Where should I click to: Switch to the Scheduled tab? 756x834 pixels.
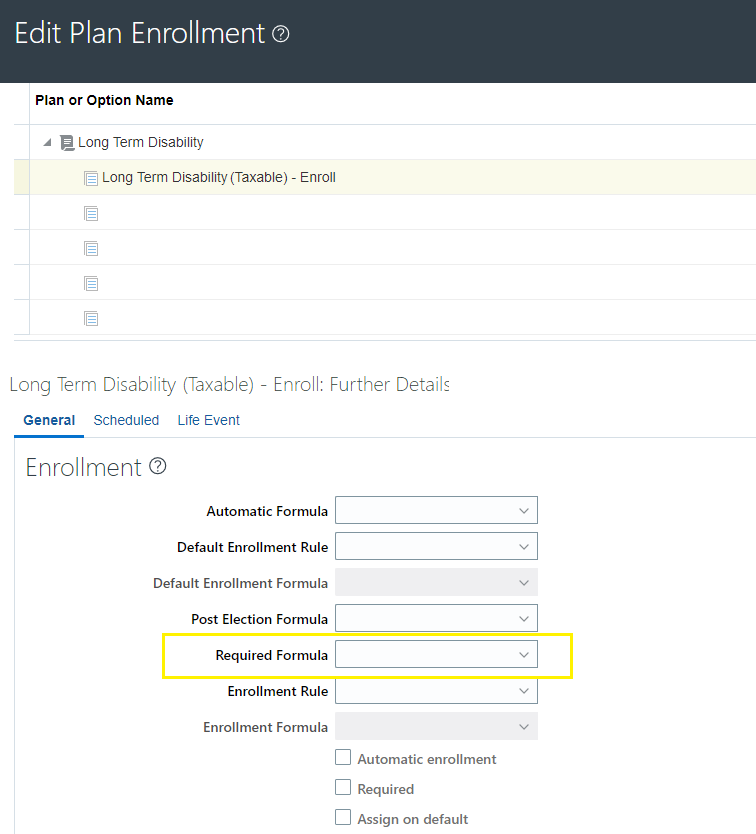pyautogui.click(x=126, y=420)
